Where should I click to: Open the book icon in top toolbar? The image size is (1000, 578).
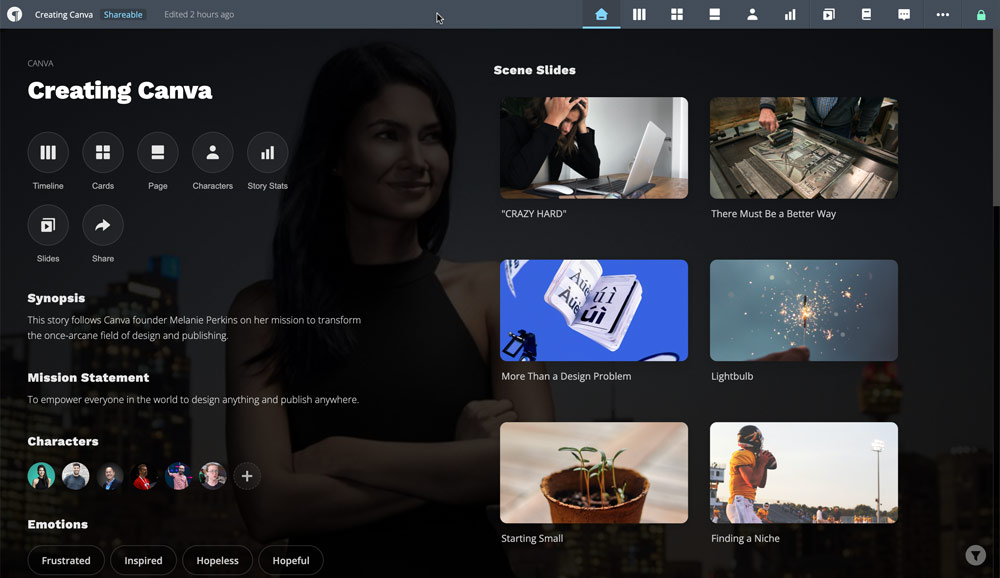[866, 14]
